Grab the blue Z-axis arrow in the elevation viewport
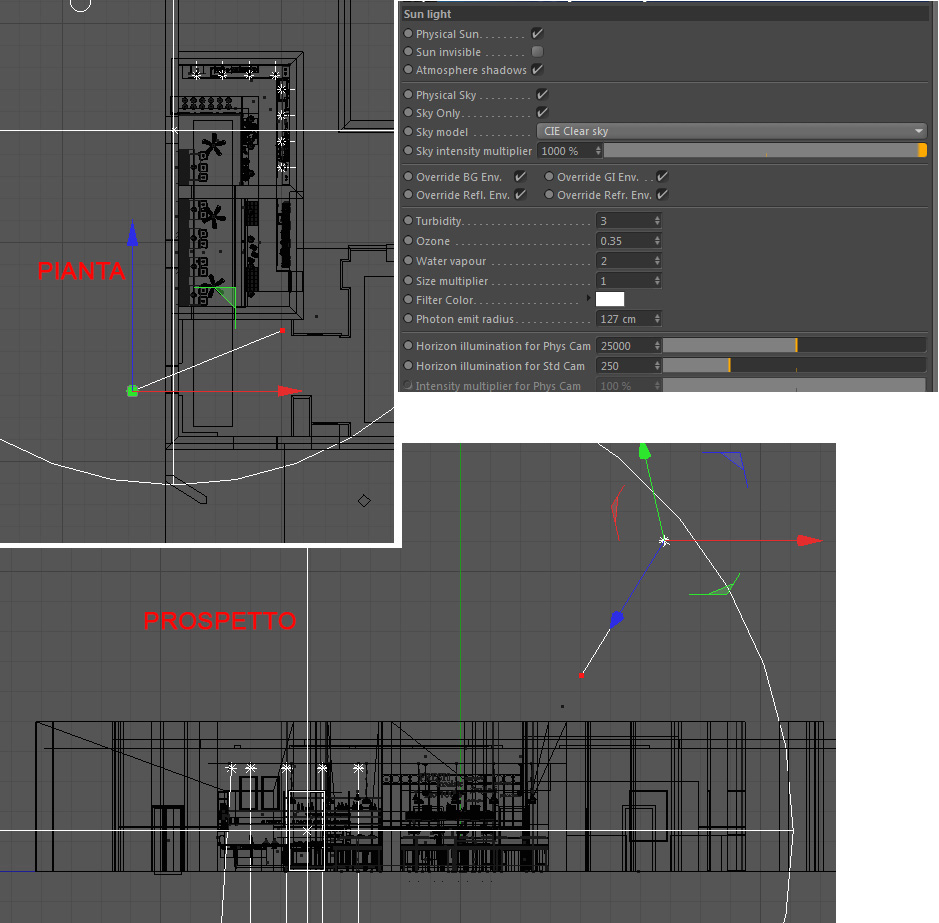 616,619
